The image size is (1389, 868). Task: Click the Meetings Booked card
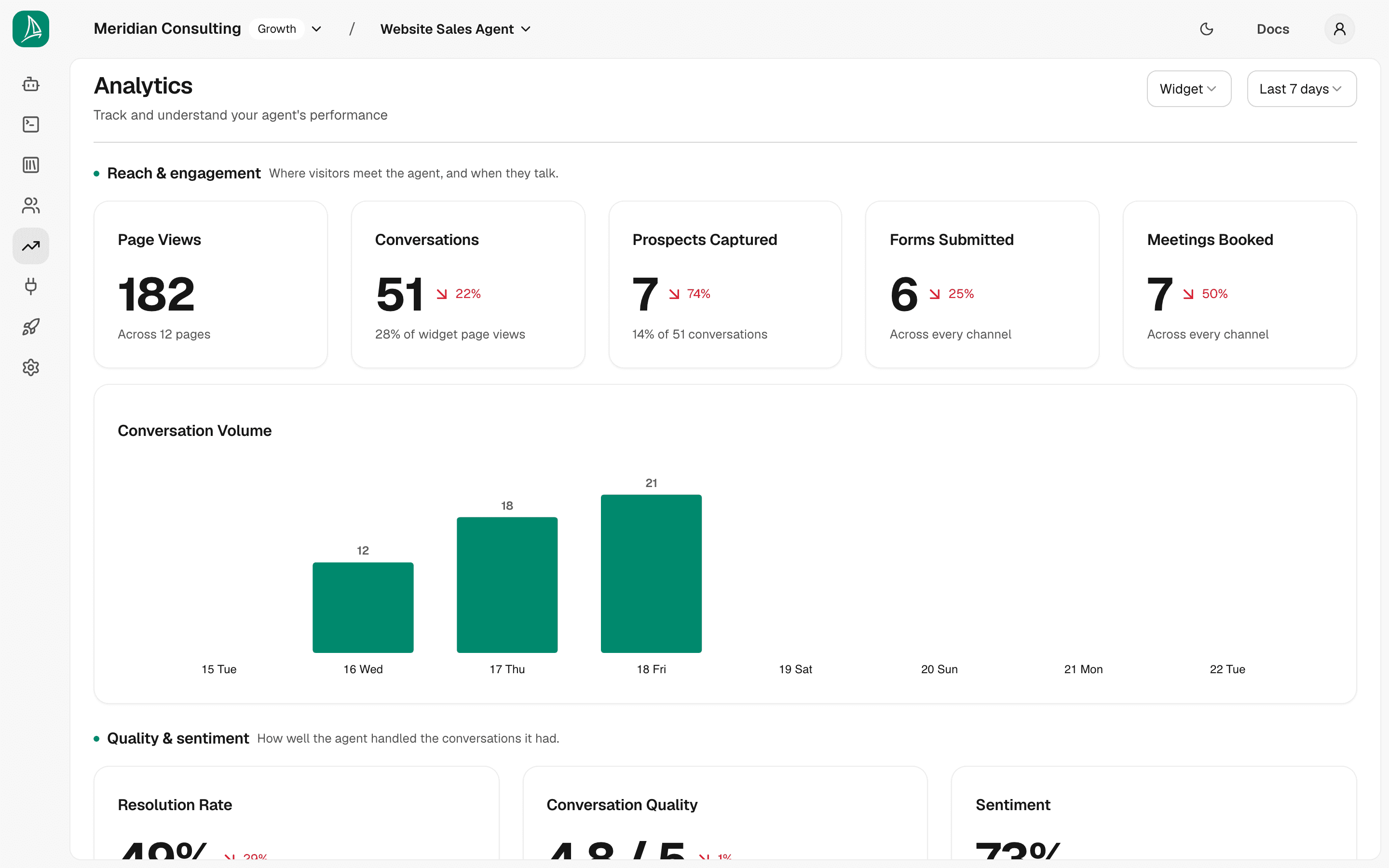1239,284
